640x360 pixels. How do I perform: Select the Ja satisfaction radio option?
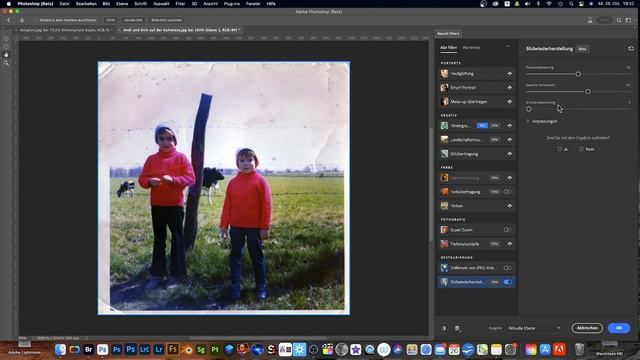click(560, 149)
